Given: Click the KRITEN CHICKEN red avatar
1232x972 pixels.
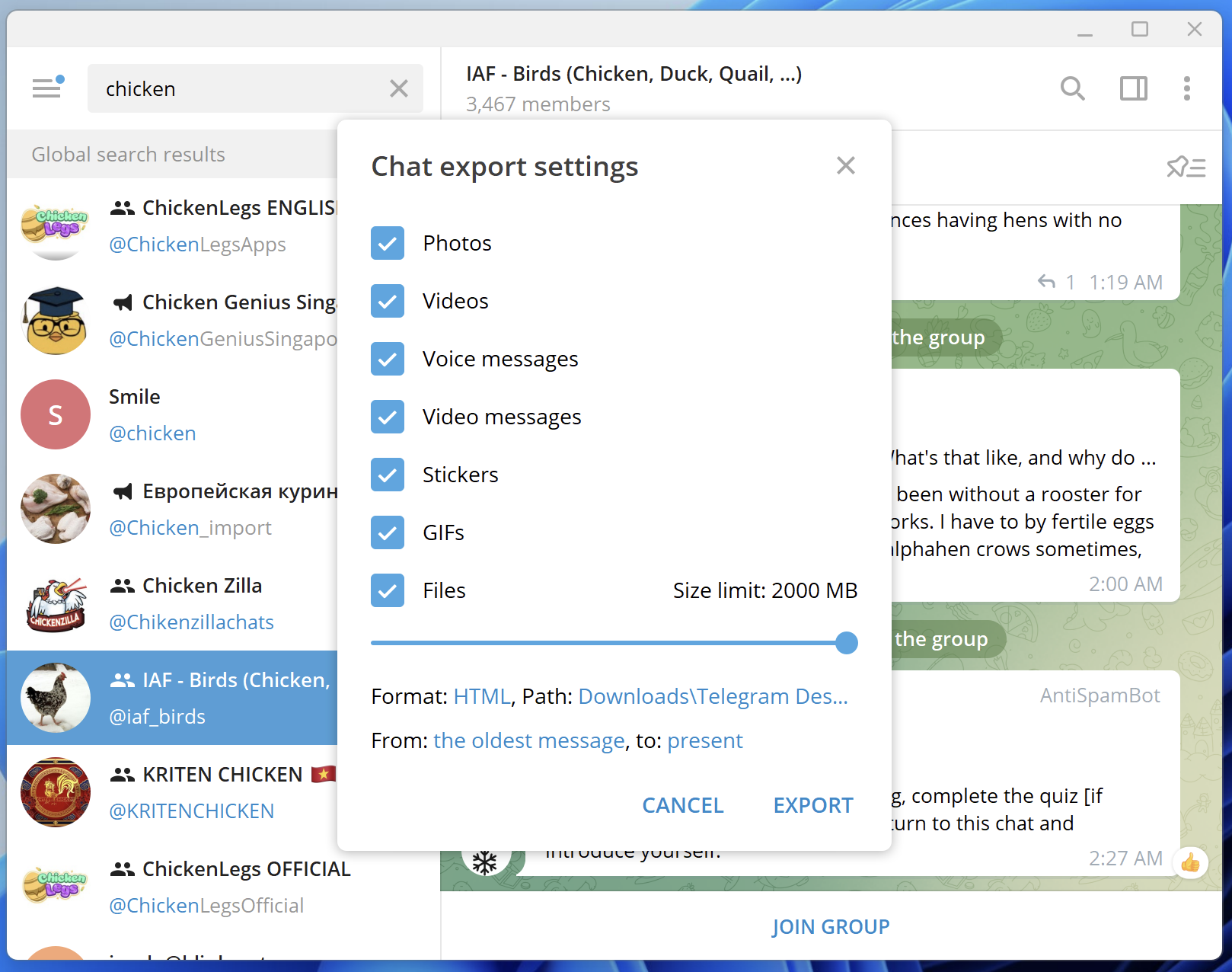Looking at the screenshot, I should click(x=56, y=792).
